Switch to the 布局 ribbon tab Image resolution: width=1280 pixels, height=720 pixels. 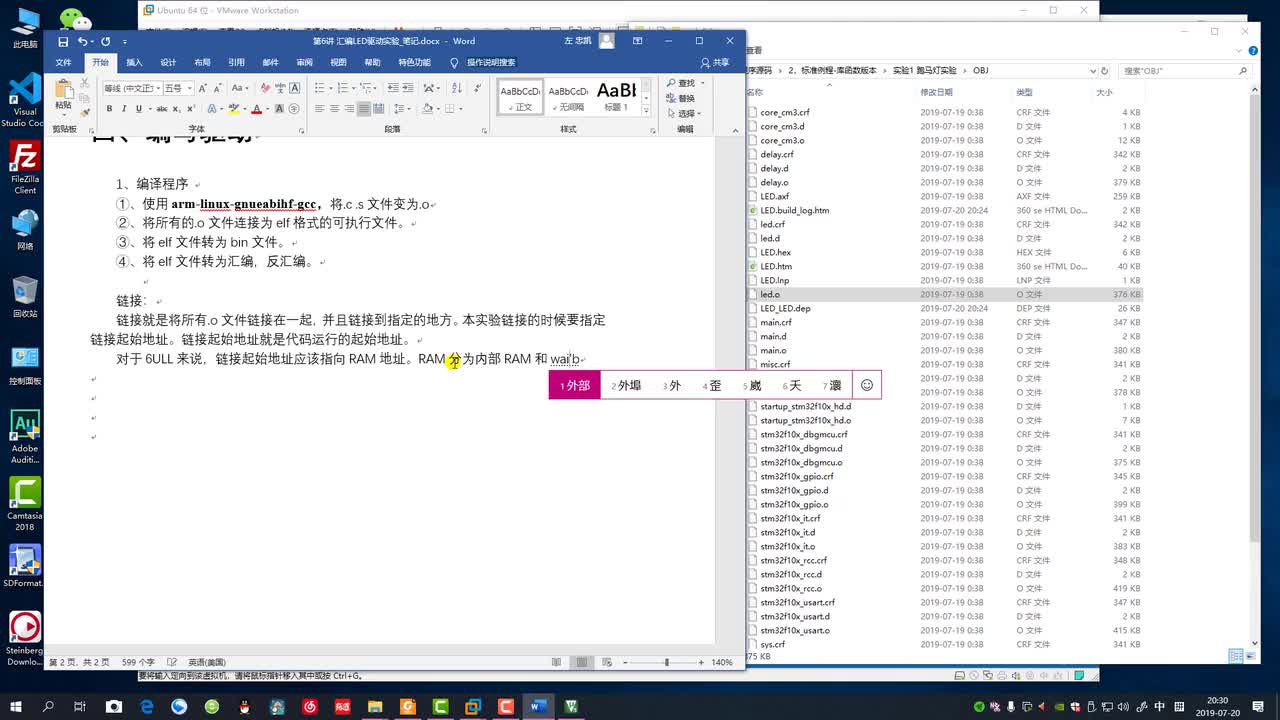(202, 62)
